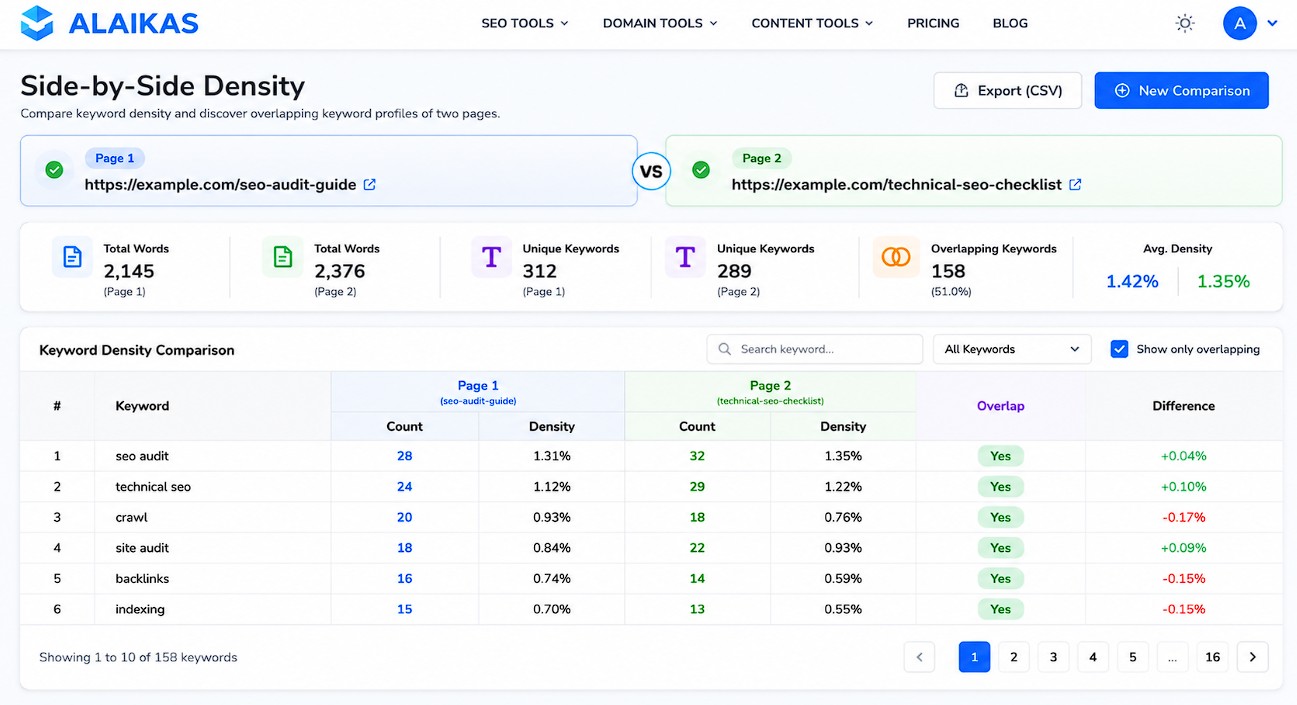Image resolution: width=1297 pixels, height=705 pixels.
Task: Expand the Content Tools menu
Action: (x=812, y=23)
